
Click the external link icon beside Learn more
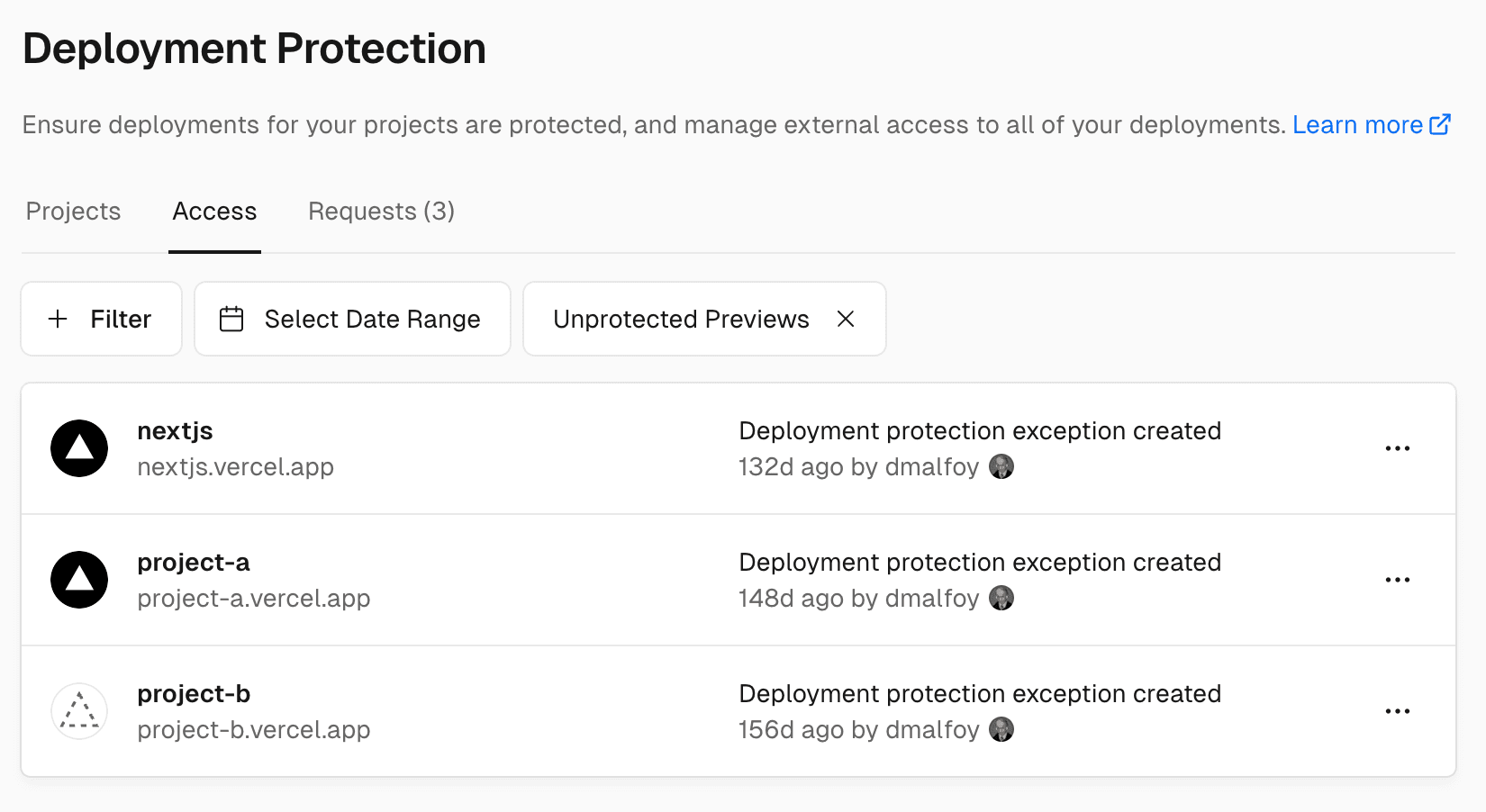[x=1440, y=124]
